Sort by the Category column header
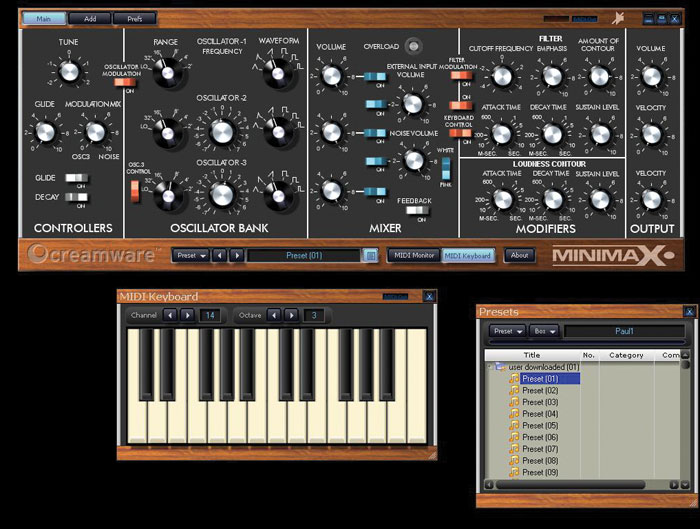Viewport: 700px width, 529px height. click(626, 355)
